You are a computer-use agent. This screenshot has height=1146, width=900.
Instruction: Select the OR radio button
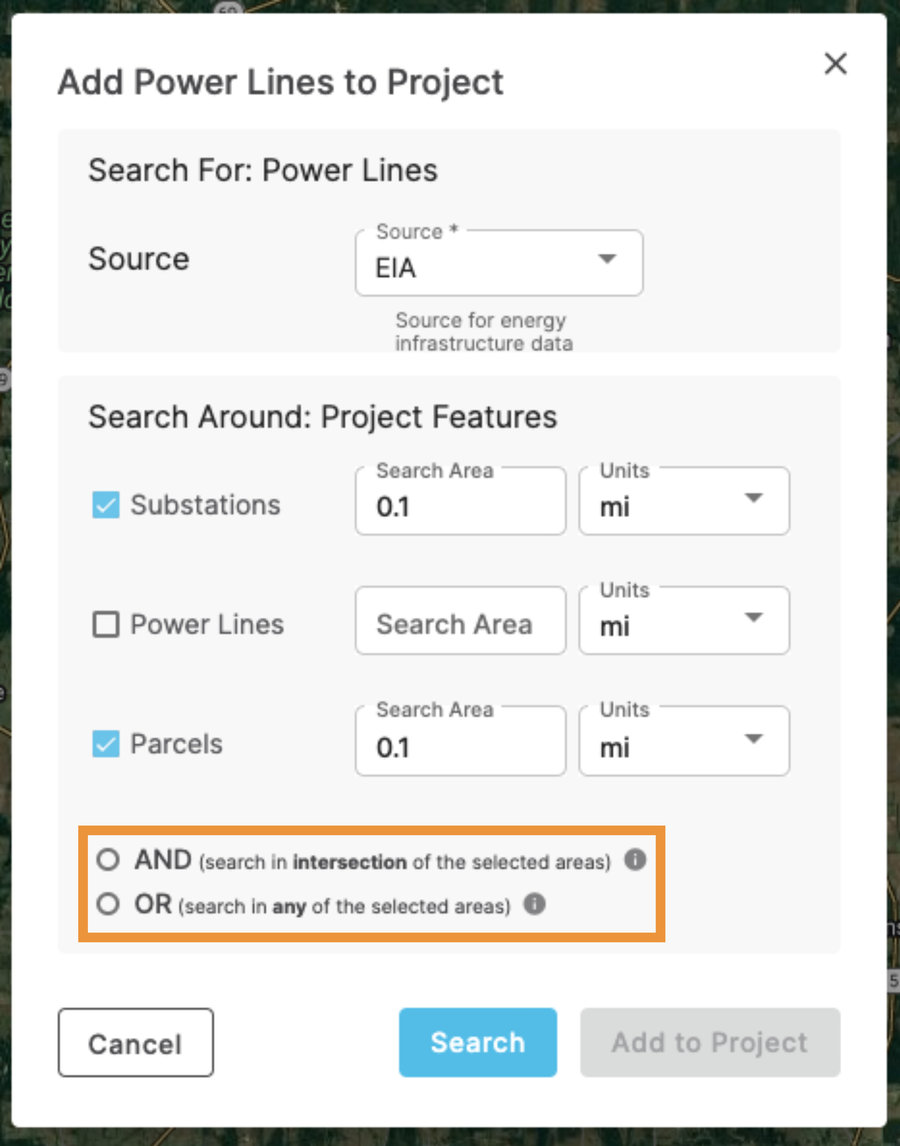tap(110, 905)
